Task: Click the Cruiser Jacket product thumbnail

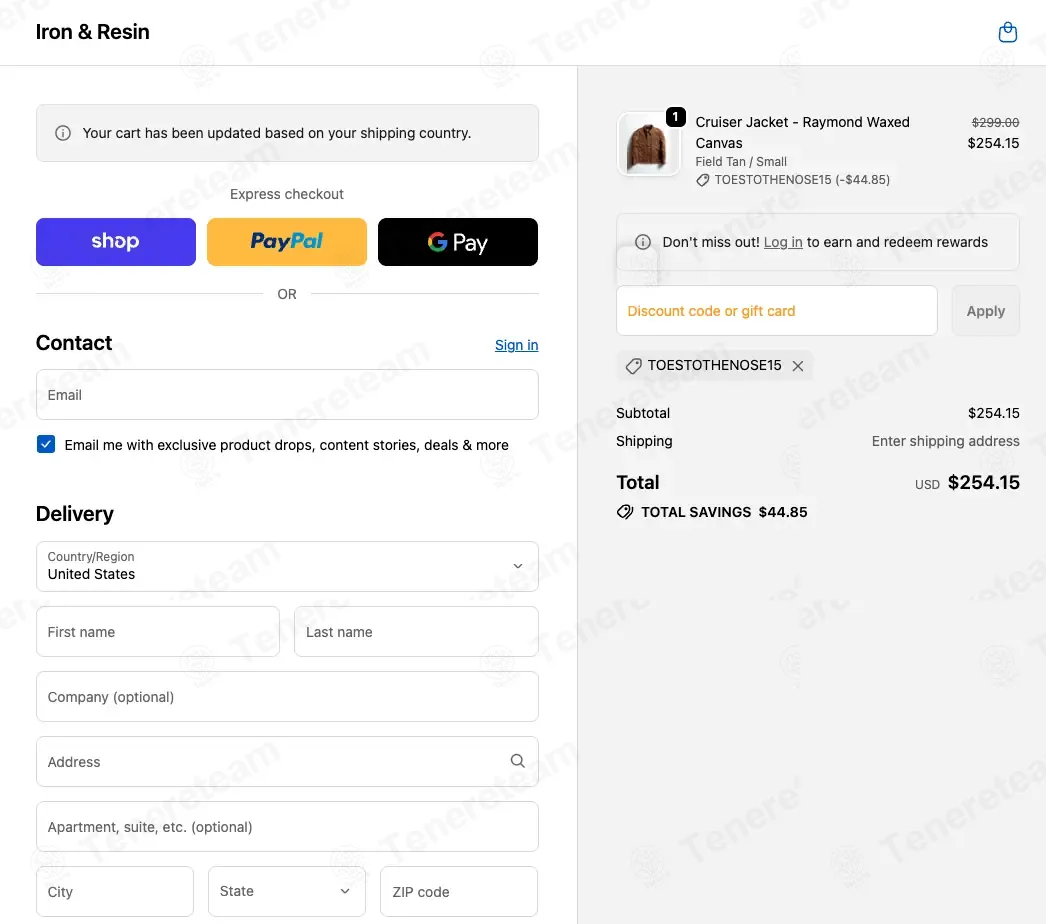Action: (x=648, y=144)
